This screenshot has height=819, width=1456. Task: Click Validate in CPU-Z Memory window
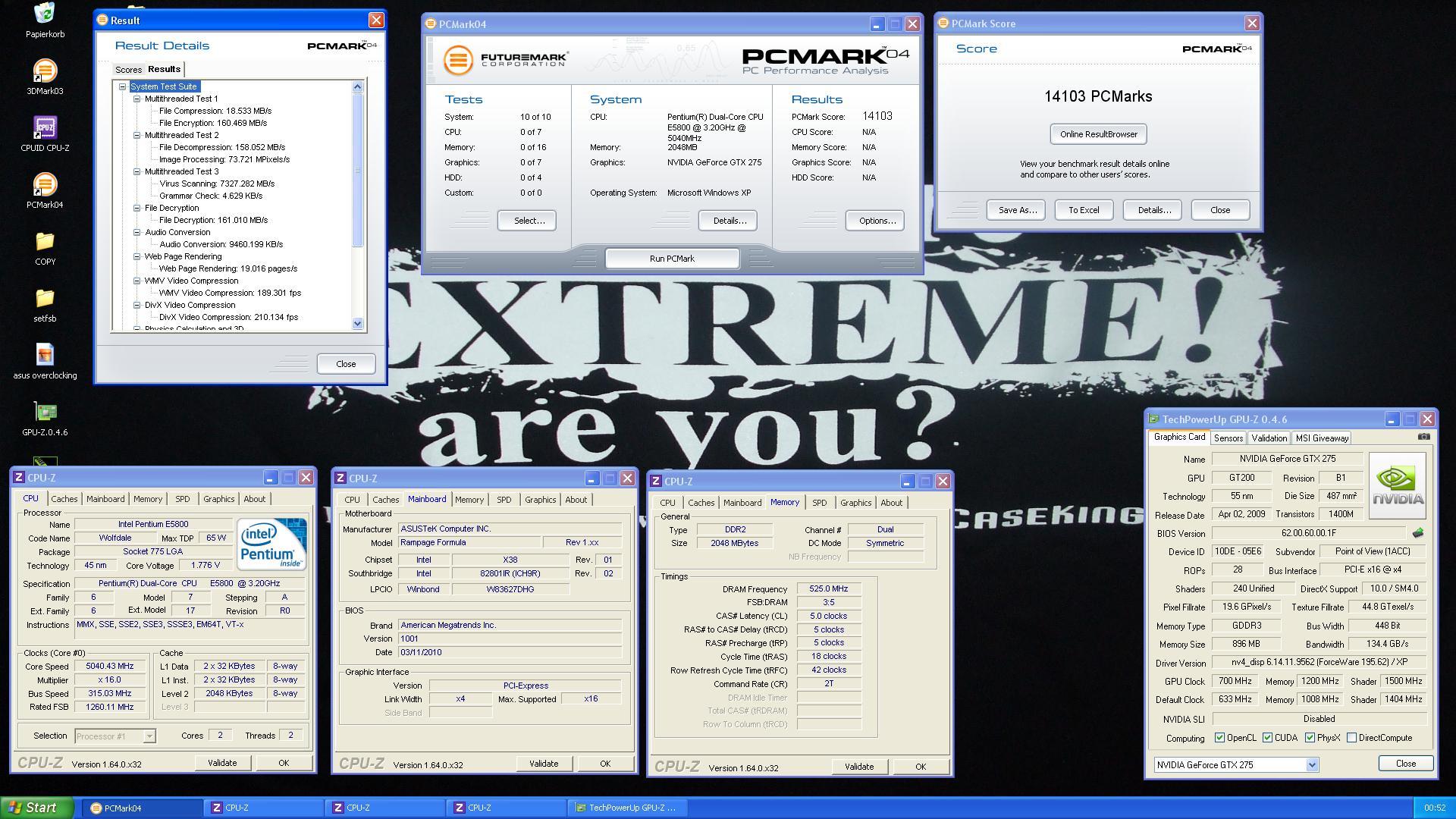pos(859,767)
